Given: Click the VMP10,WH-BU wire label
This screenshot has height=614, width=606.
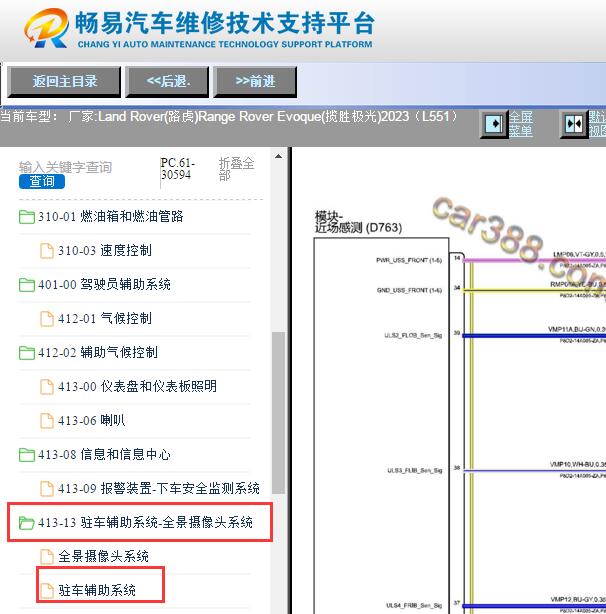Looking at the screenshot, I should pyautogui.click(x=578, y=465).
